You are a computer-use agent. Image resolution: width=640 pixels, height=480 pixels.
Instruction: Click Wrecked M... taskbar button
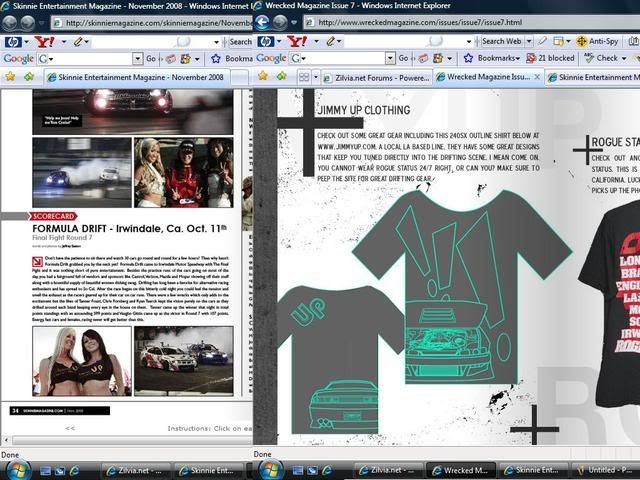tap(460, 471)
